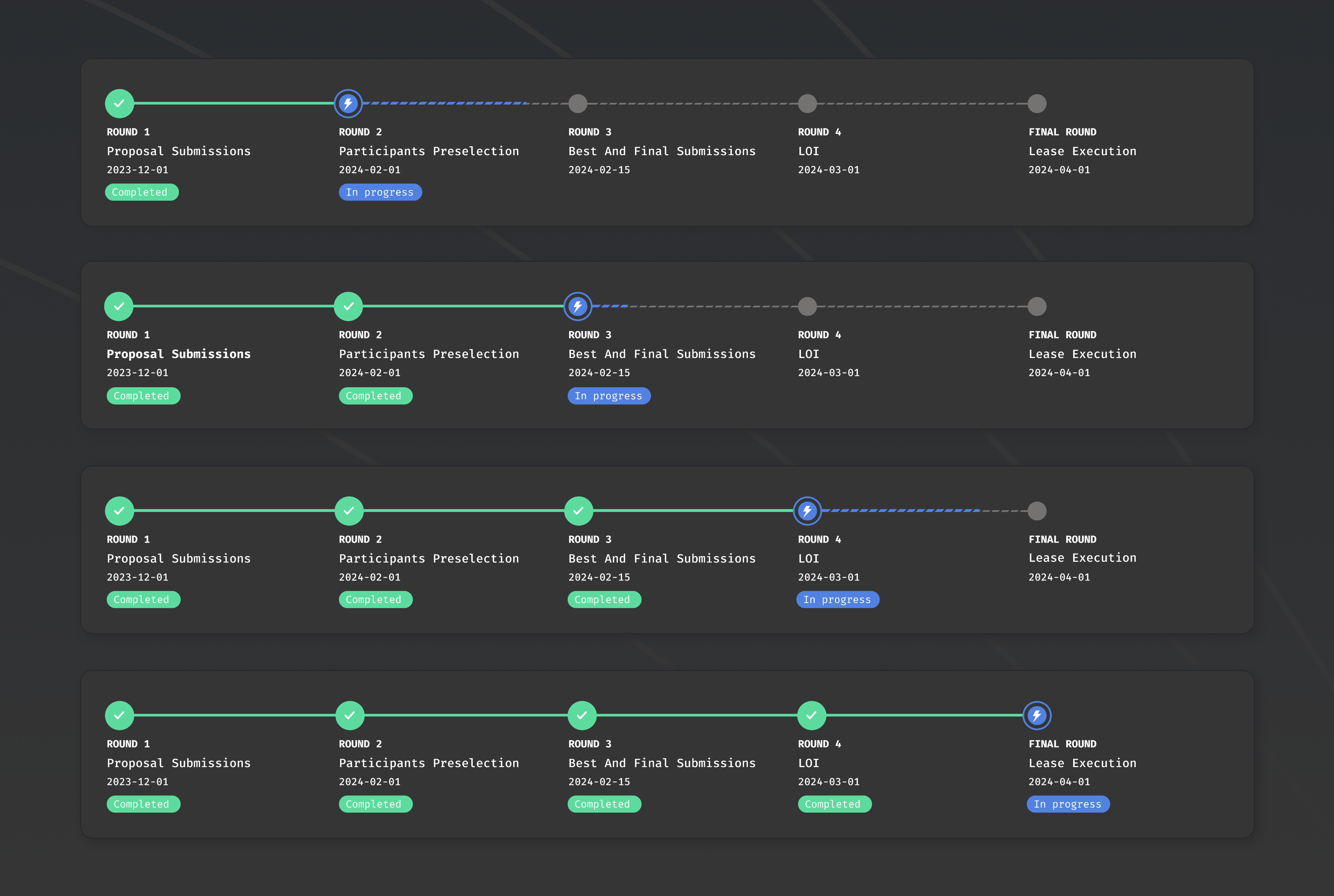The width and height of the screenshot is (1334, 896).
Task: Click the Round 3 checkmark icon in third timeline
Action: pos(579,511)
